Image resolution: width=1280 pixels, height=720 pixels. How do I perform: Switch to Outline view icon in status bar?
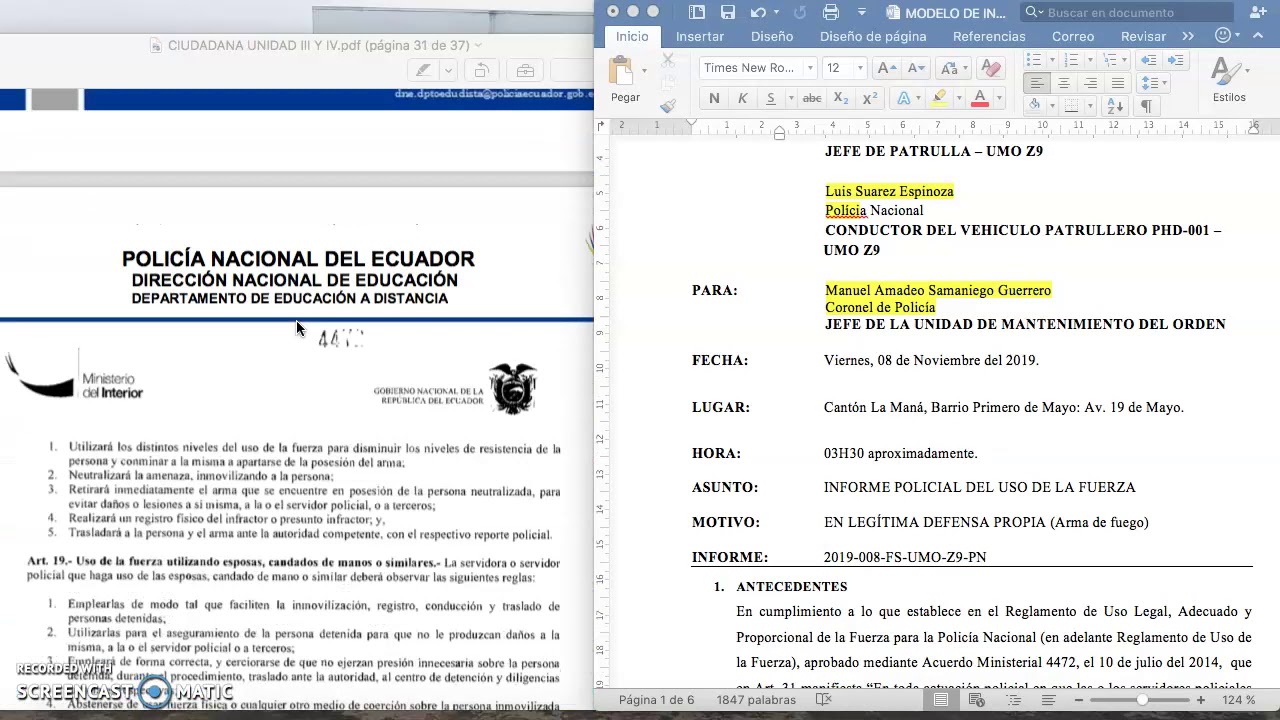pos(1013,700)
